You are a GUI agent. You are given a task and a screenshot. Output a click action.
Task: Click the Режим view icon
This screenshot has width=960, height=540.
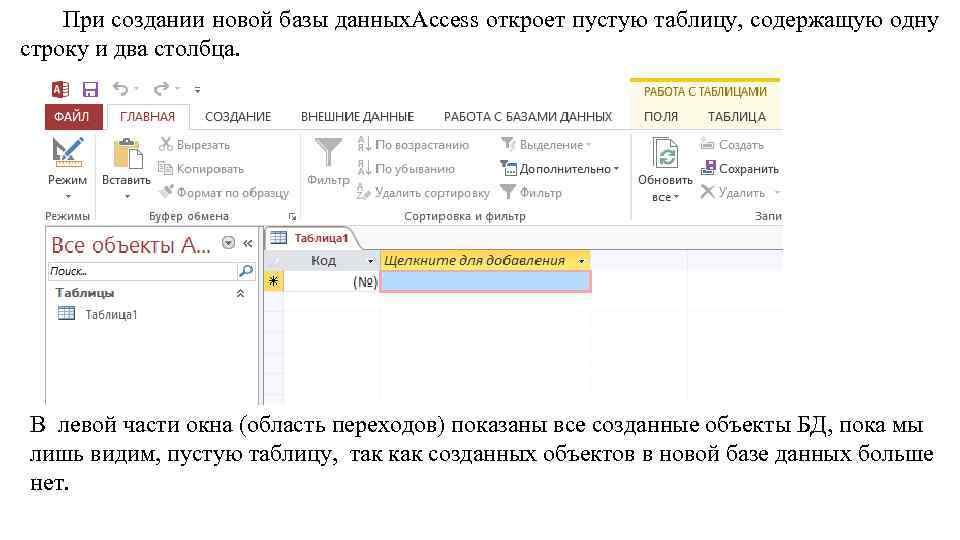tap(68, 152)
